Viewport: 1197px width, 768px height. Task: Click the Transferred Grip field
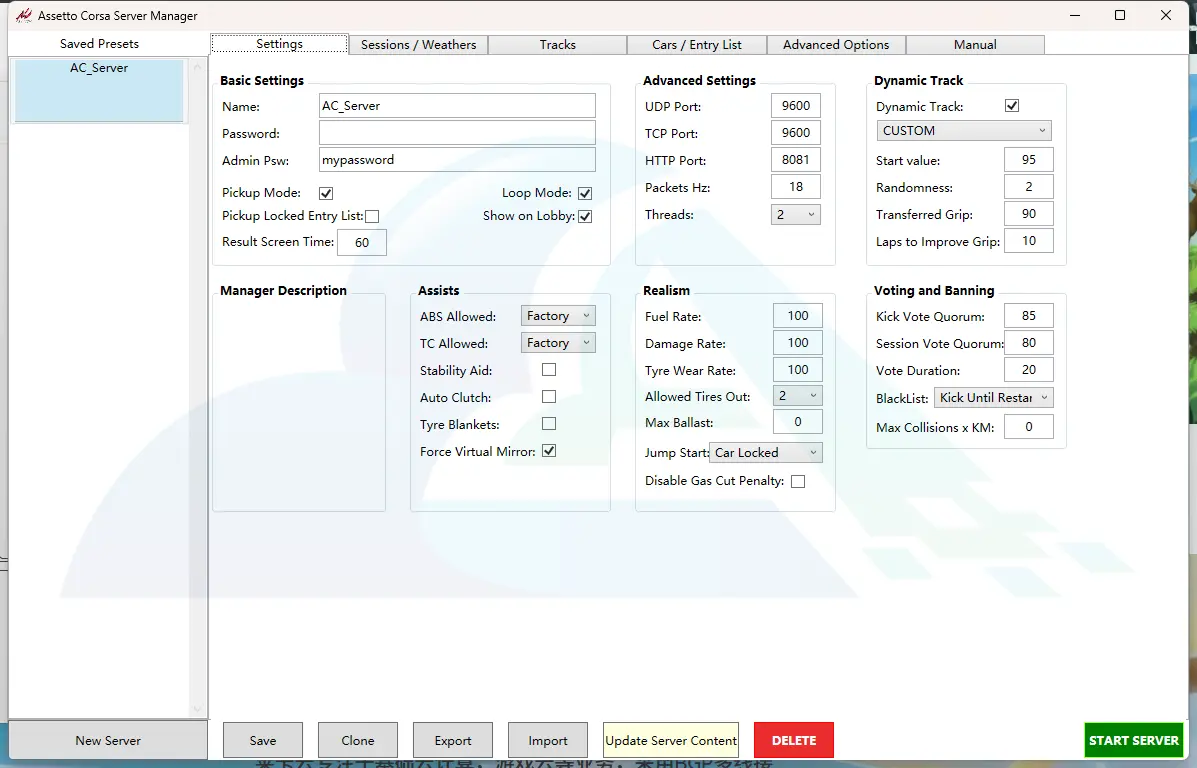tap(1028, 214)
